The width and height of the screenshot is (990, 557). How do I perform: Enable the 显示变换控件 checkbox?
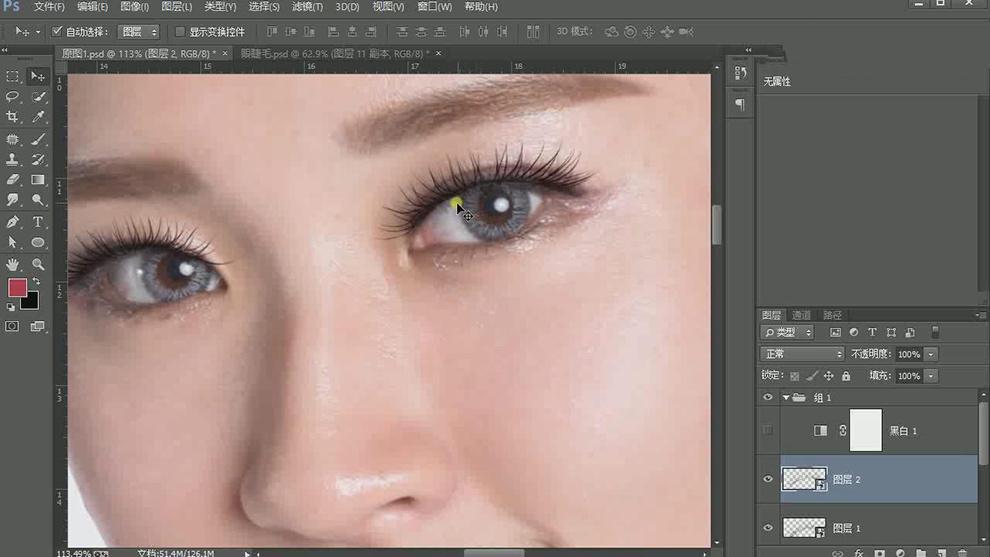point(180,32)
